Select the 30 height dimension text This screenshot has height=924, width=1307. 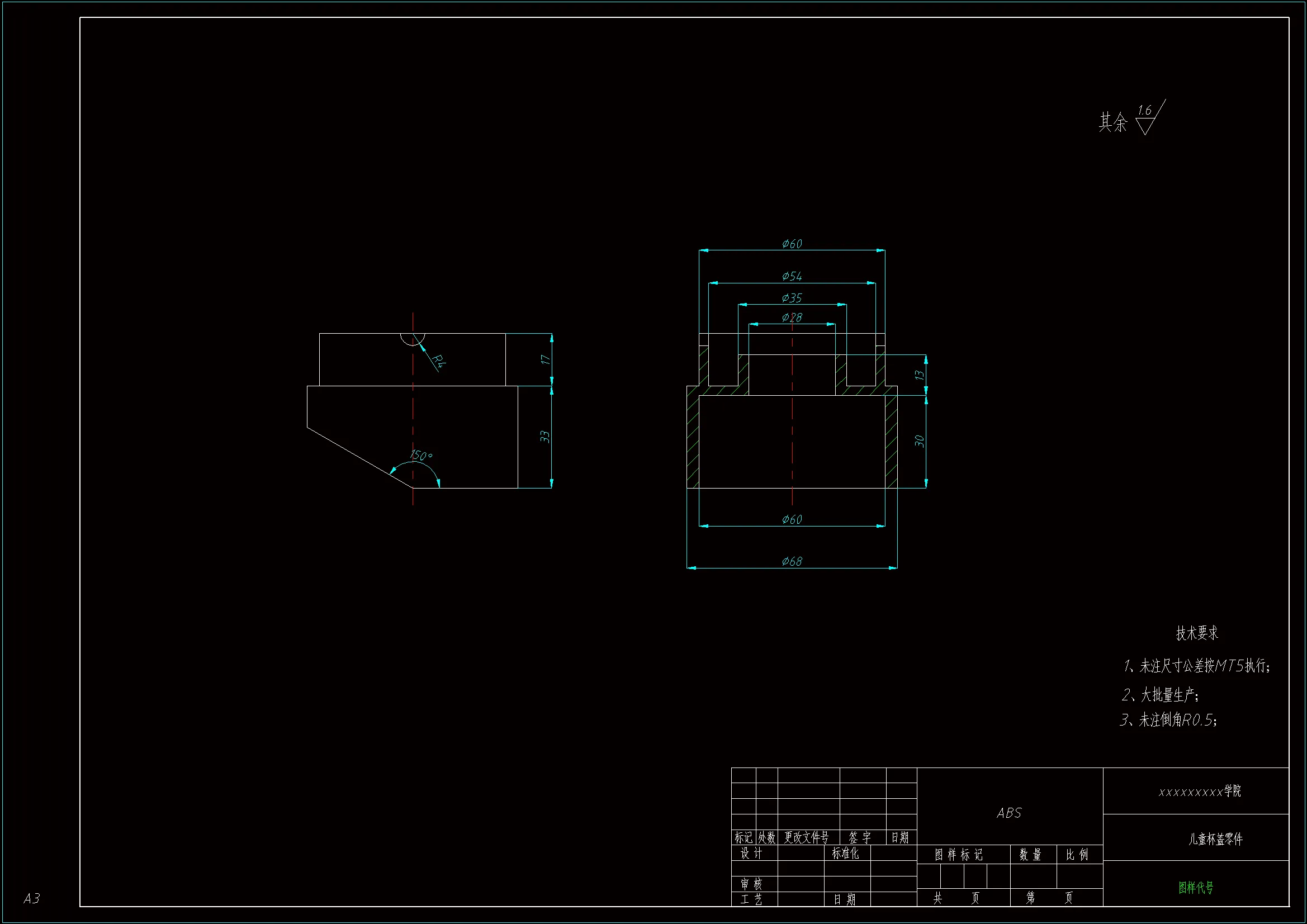pos(919,441)
